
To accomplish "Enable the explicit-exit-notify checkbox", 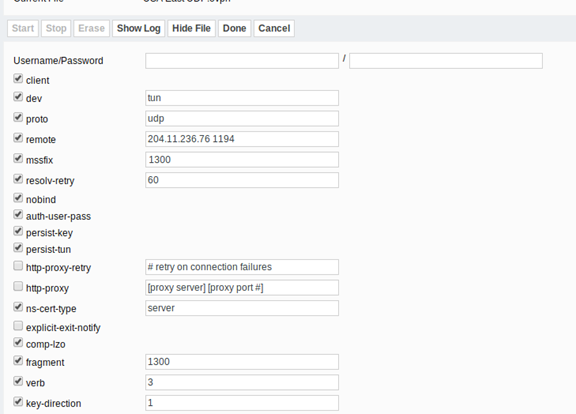I will pyautogui.click(x=18, y=326).
